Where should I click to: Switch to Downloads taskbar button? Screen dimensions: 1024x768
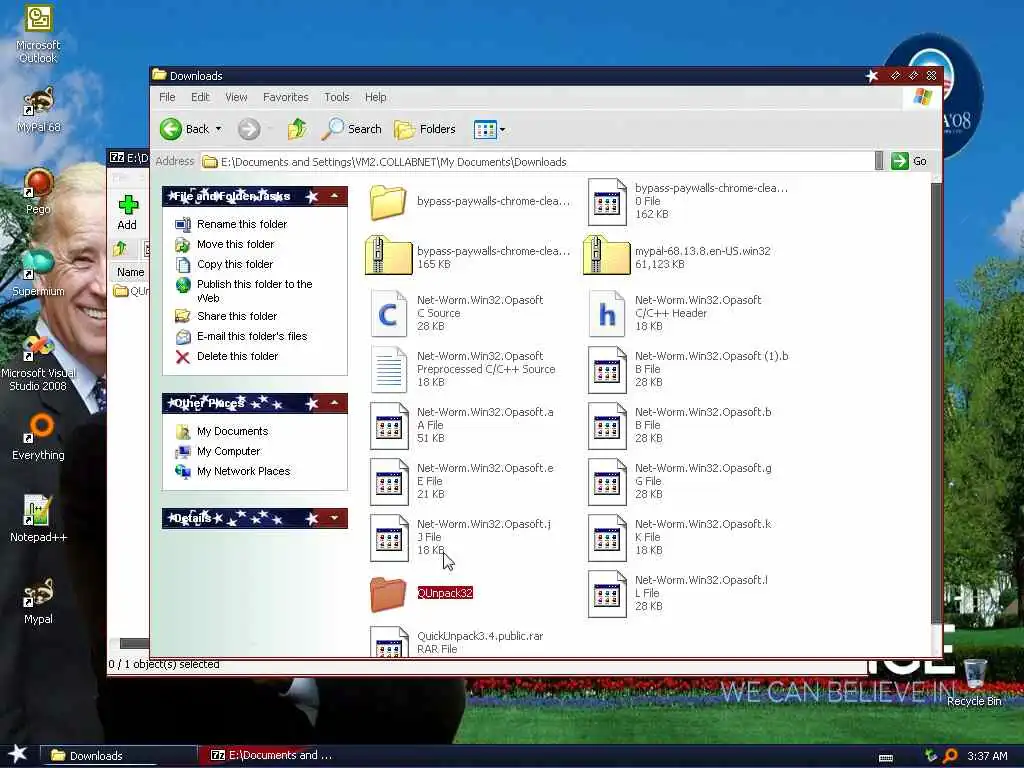(118, 756)
